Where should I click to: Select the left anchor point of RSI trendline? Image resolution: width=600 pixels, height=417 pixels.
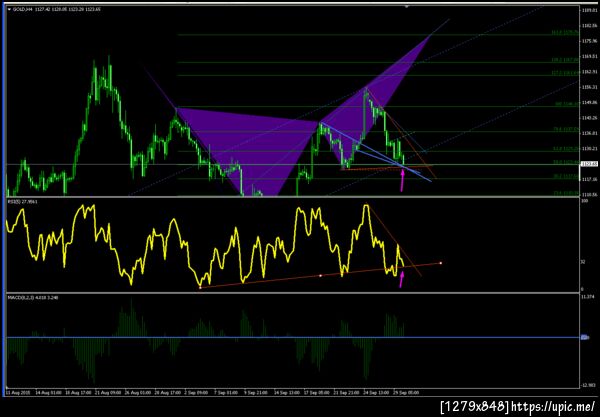200,287
